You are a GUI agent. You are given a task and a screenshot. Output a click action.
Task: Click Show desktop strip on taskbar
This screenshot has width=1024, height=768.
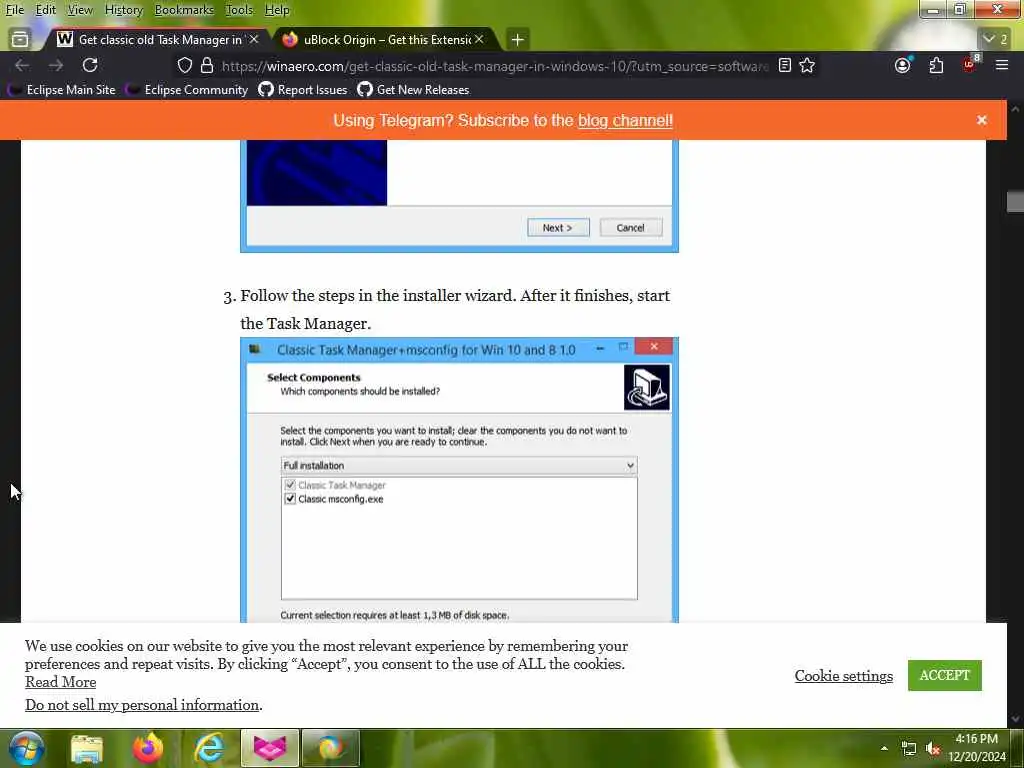(x=1019, y=748)
